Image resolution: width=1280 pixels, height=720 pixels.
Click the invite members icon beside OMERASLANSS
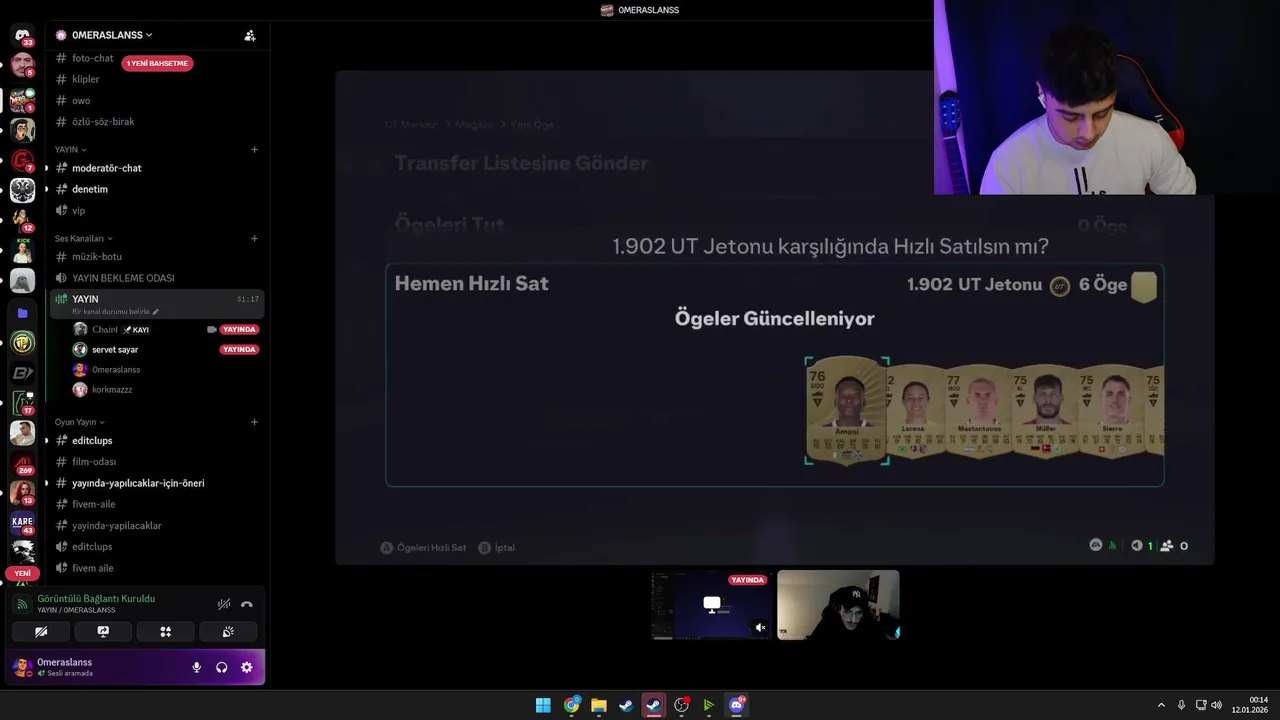250,35
